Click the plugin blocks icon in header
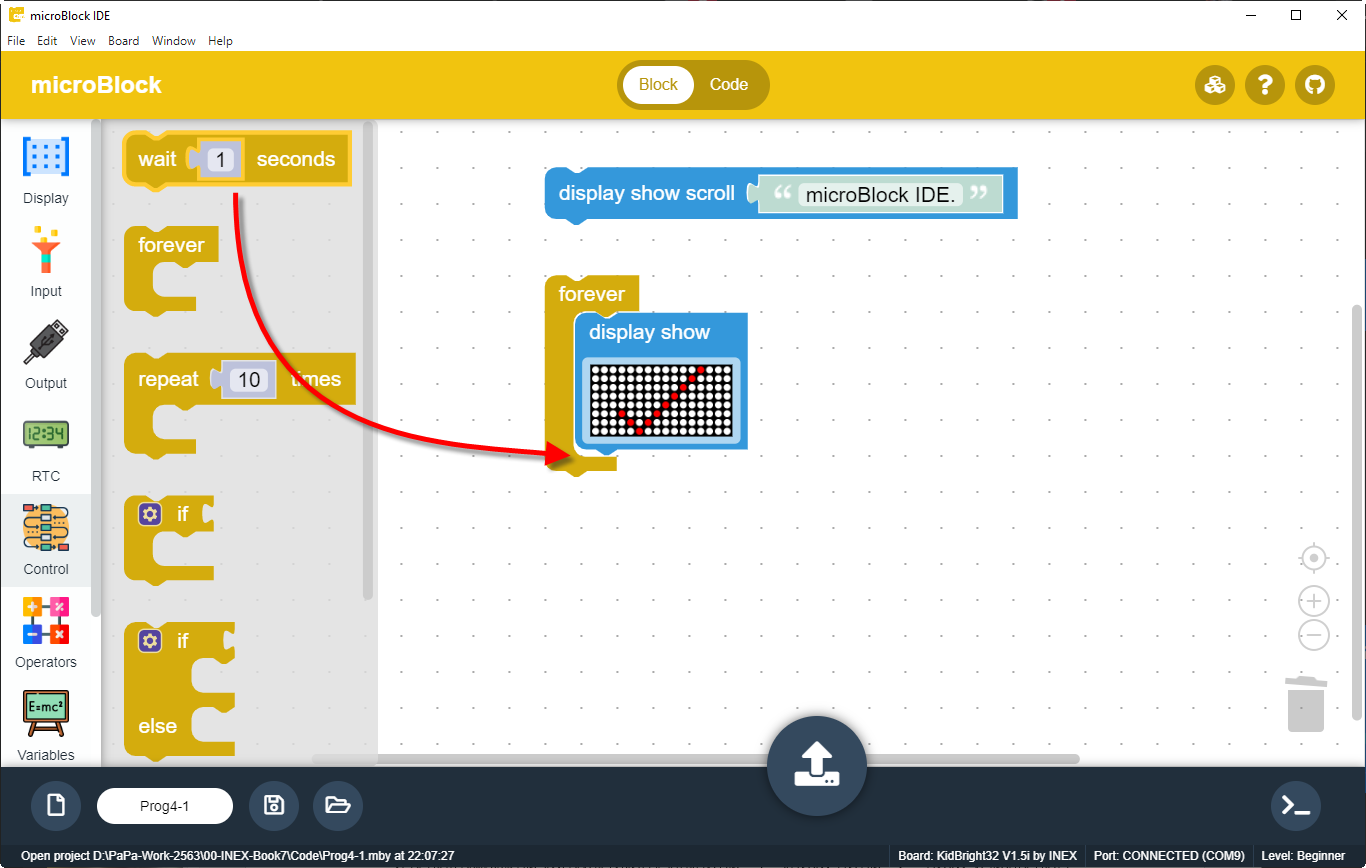The width and height of the screenshot is (1366, 868). (x=1215, y=85)
